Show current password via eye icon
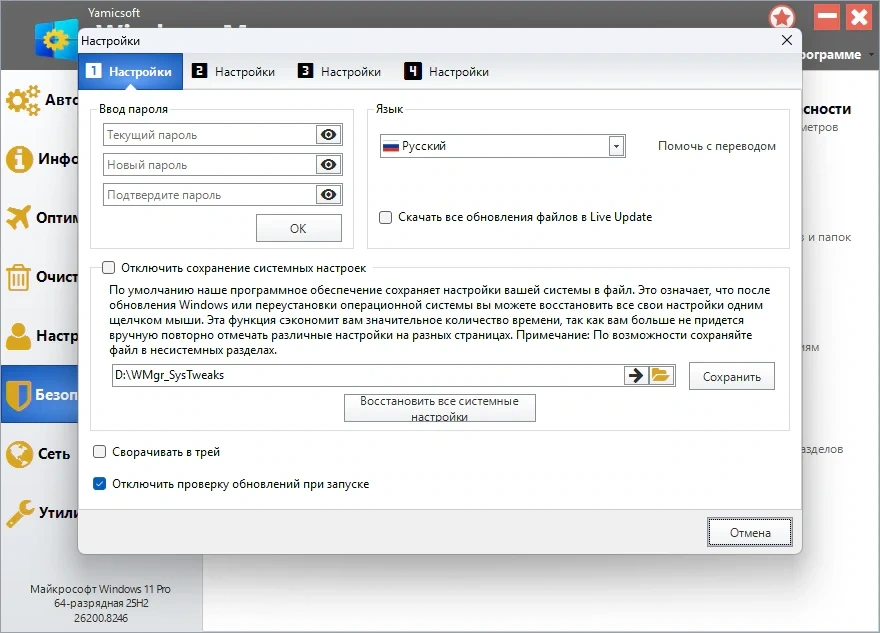The image size is (880, 633). pyautogui.click(x=329, y=135)
